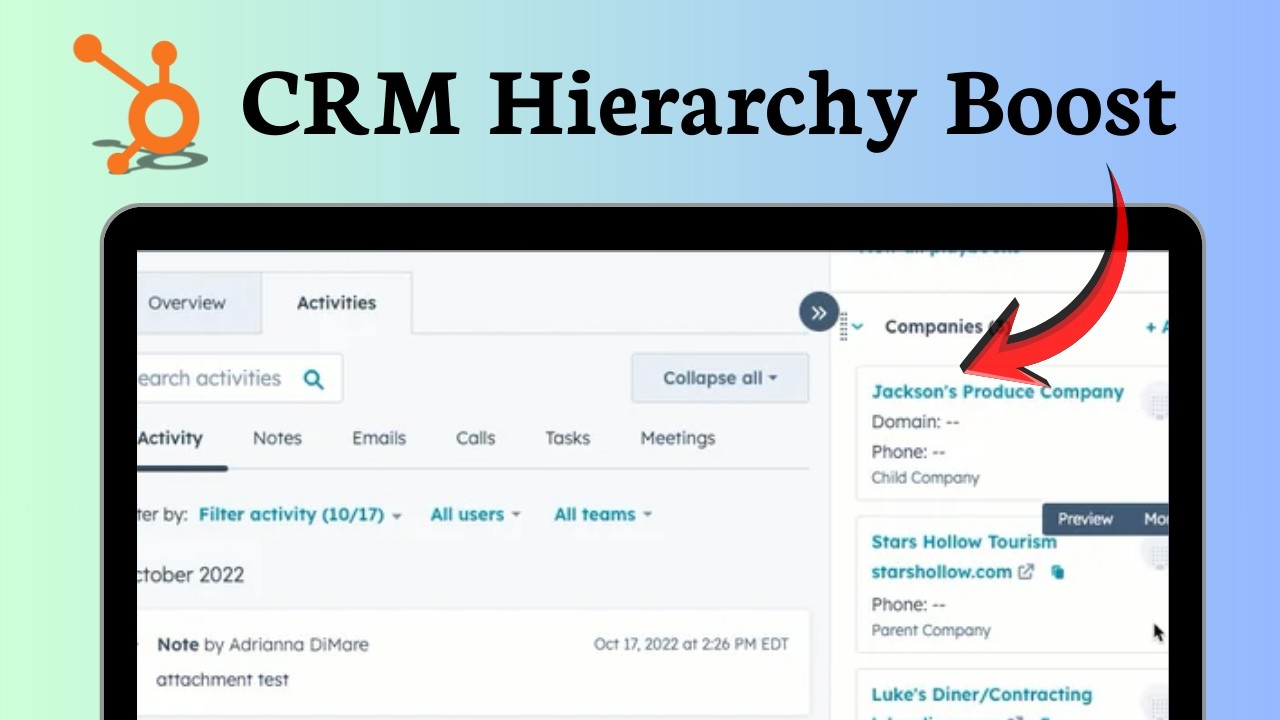Select the Tasks sub-tab

[567, 438]
